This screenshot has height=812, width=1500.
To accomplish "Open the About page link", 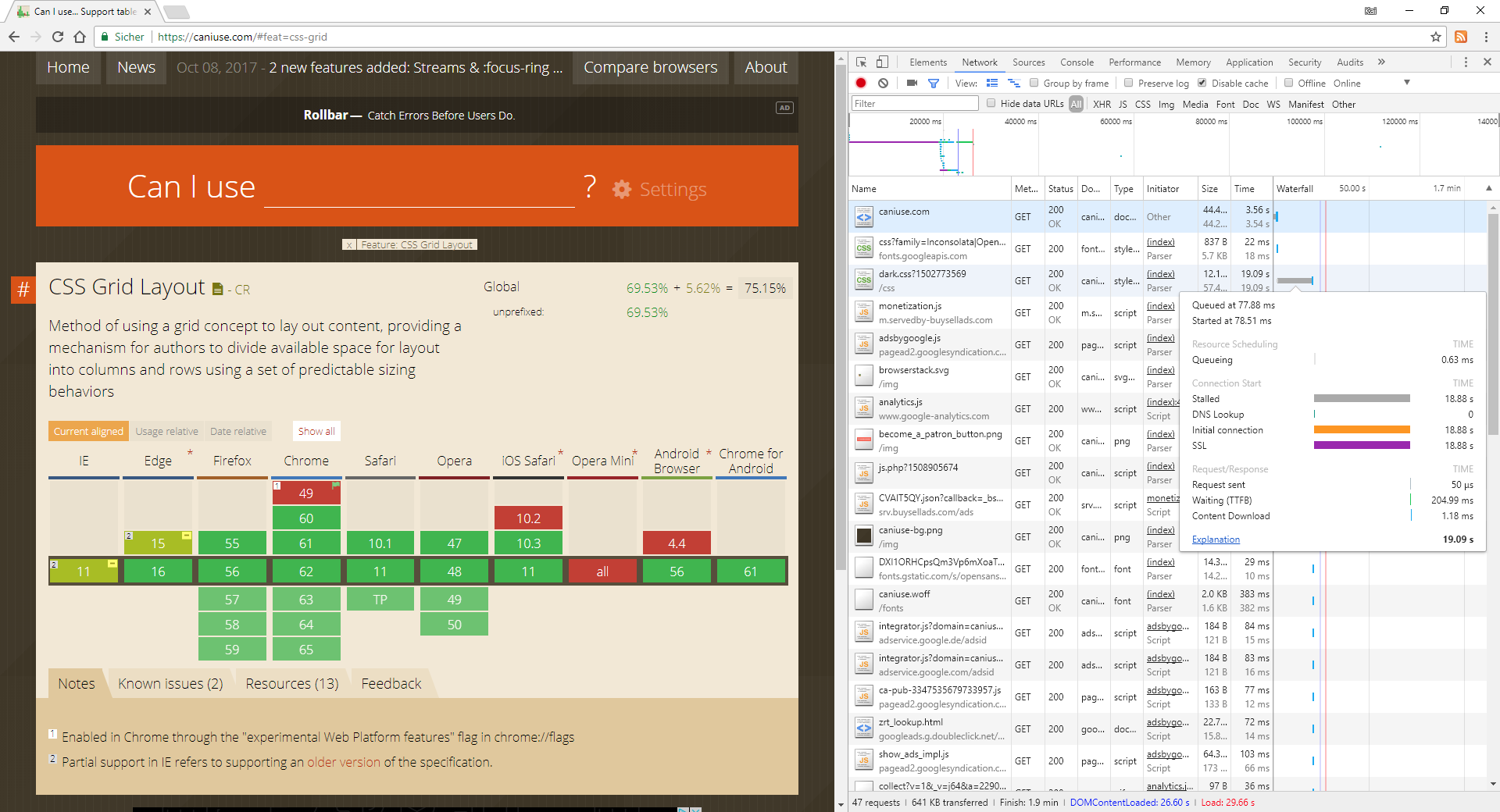I will pyautogui.click(x=766, y=68).
